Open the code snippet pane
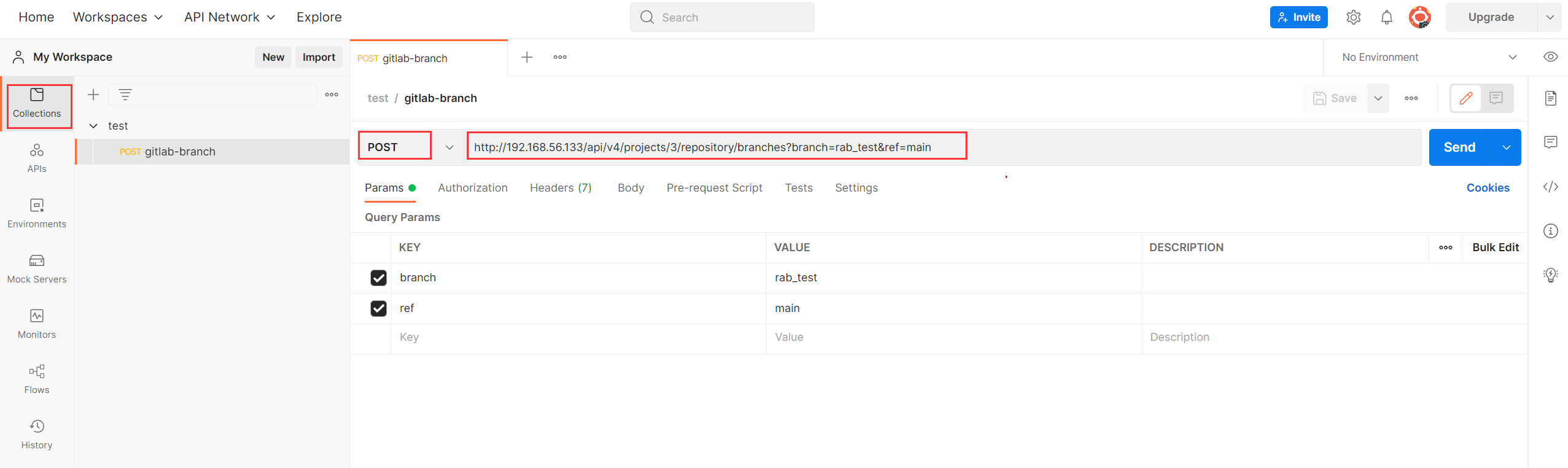This screenshot has height=468, width=1568. coord(1551,187)
